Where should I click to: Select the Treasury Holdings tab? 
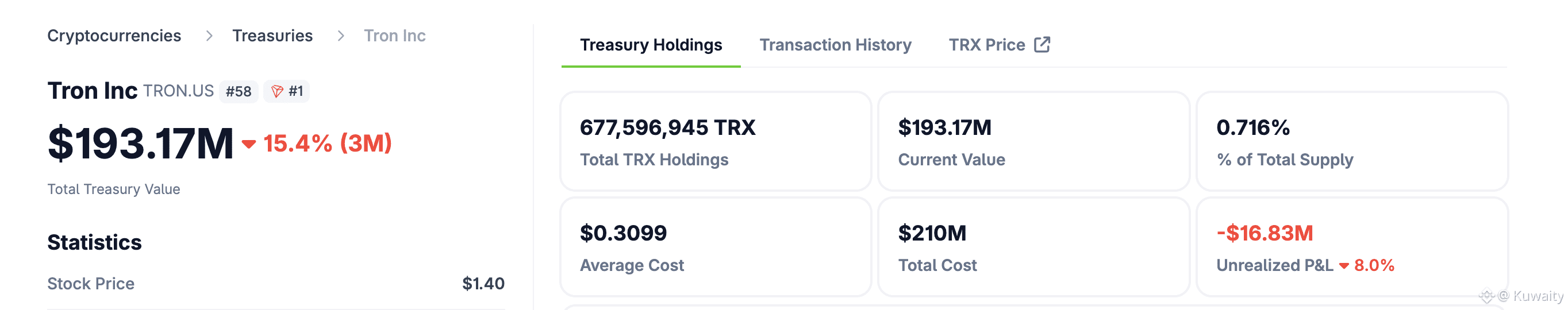(650, 45)
